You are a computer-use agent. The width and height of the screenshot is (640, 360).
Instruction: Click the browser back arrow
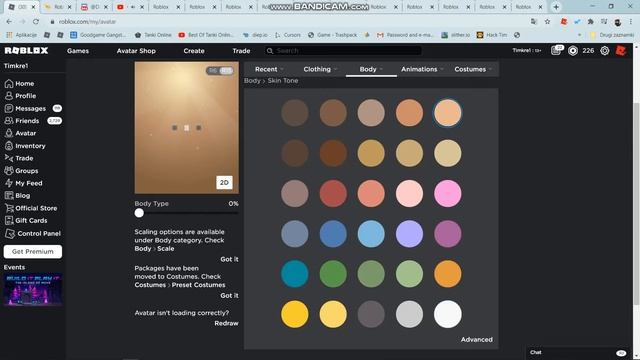(9, 22)
